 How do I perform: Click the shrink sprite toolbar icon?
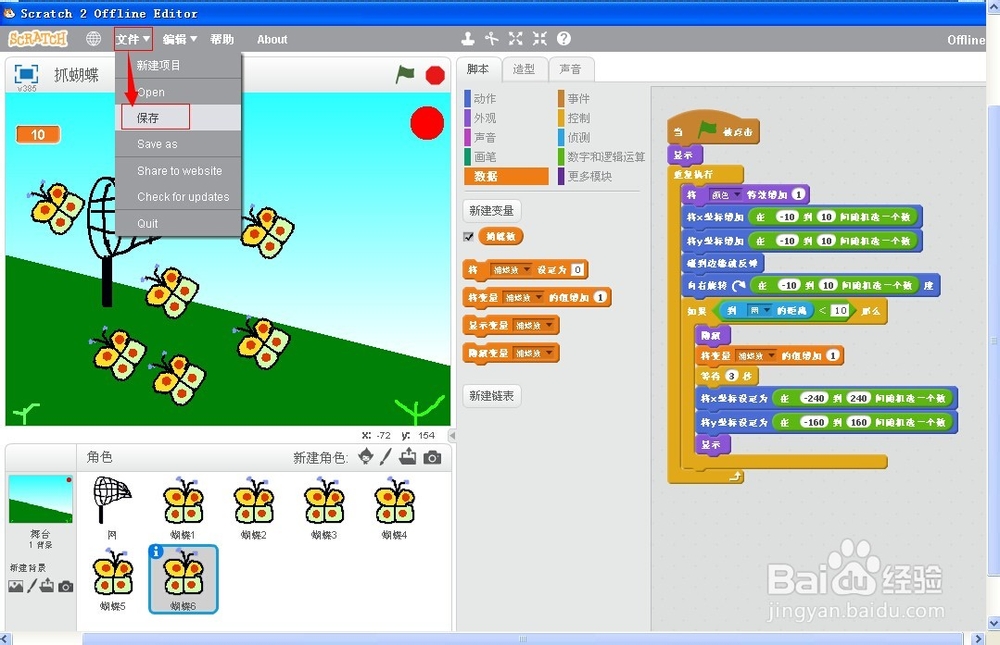[x=539, y=38]
